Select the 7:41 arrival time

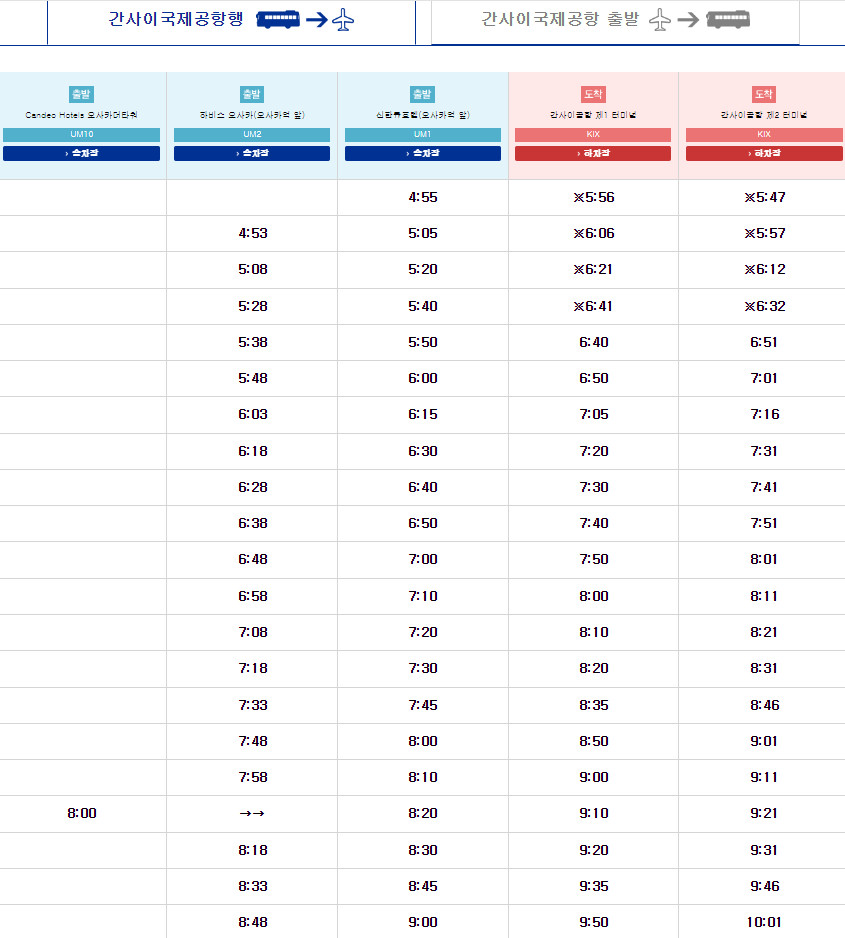[764, 487]
